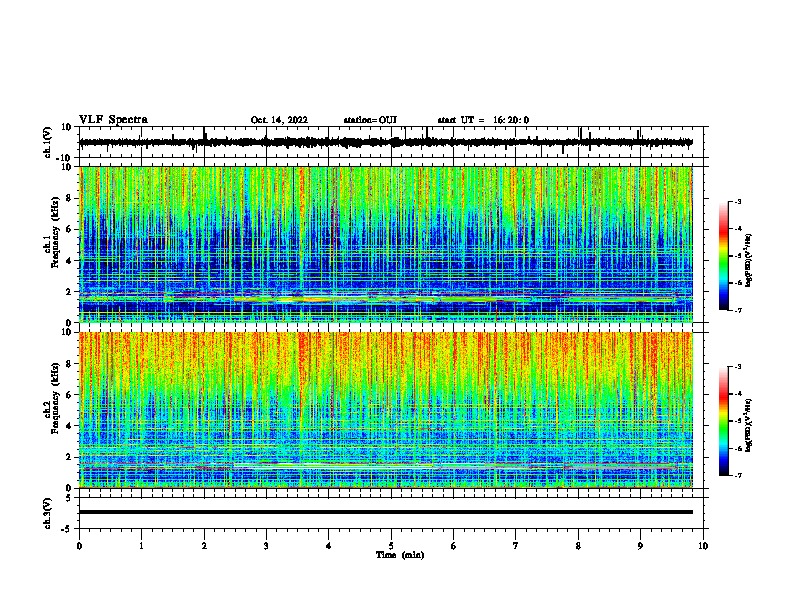Click the "VLF Spectra" plot title
The image size is (792, 612).
pos(113,119)
